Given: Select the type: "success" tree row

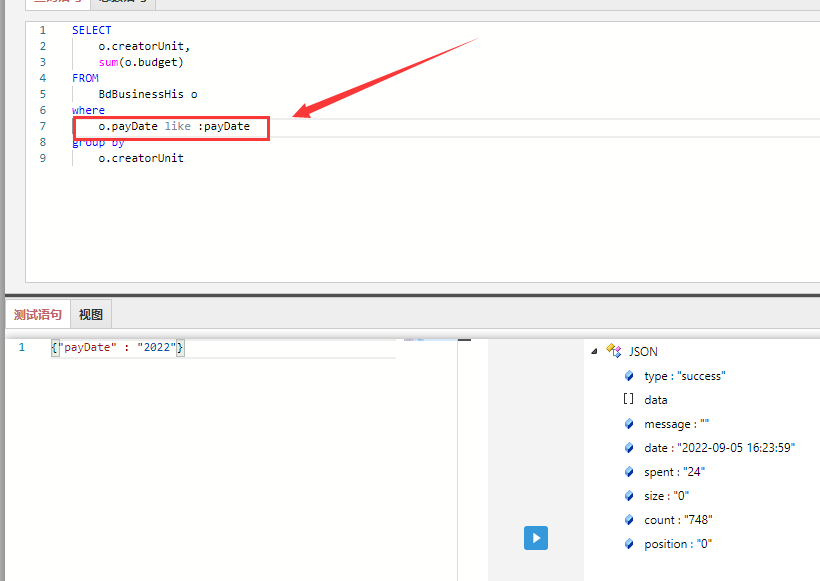Looking at the screenshot, I should [x=685, y=376].
